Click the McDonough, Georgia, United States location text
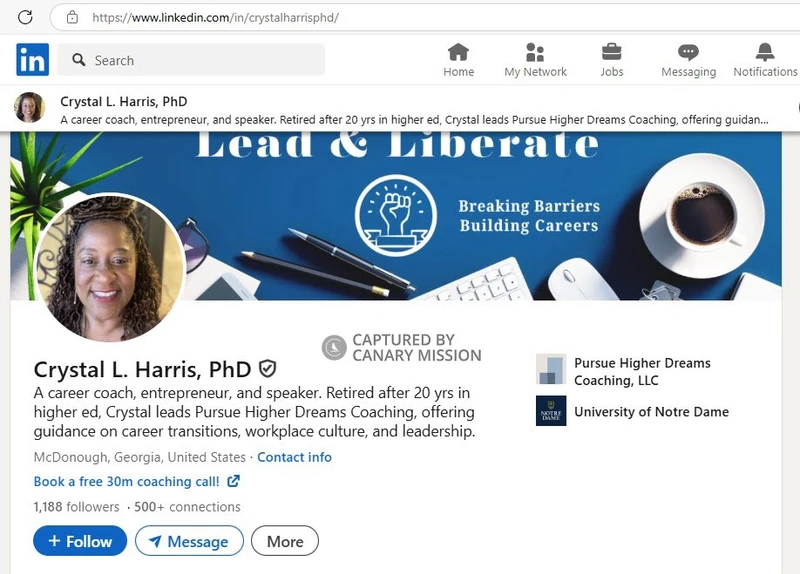This screenshot has height=574, width=800. click(x=140, y=457)
